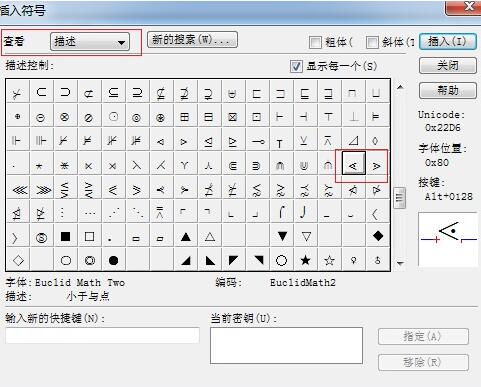Click the 新的搜索(W)... button
481x387 pixels.
click(x=192, y=40)
